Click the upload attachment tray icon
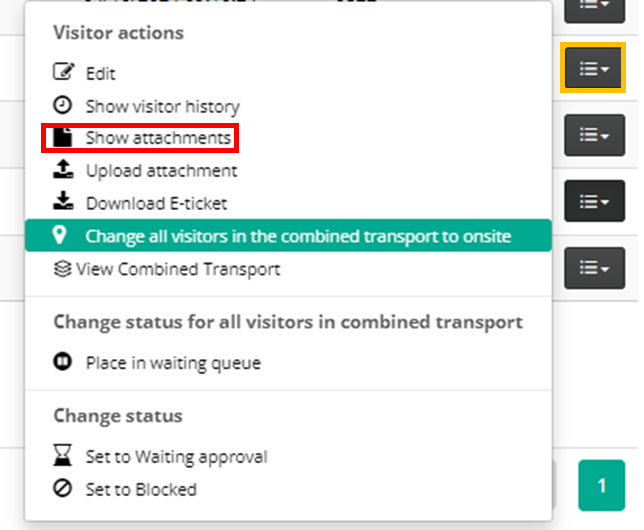Viewport: 644px width, 530px height. [x=63, y=169]
